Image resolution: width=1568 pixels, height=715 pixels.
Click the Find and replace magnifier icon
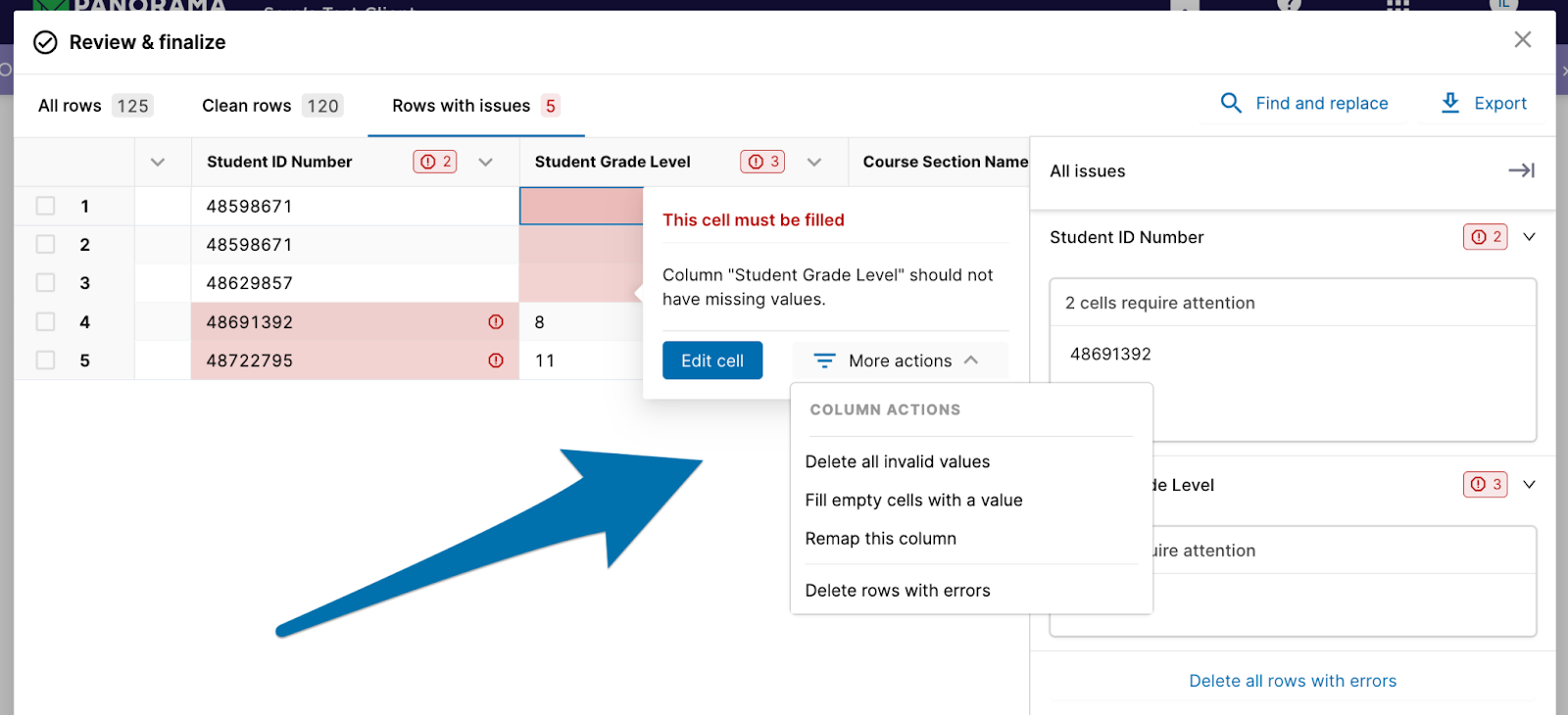pos(1231,103)
